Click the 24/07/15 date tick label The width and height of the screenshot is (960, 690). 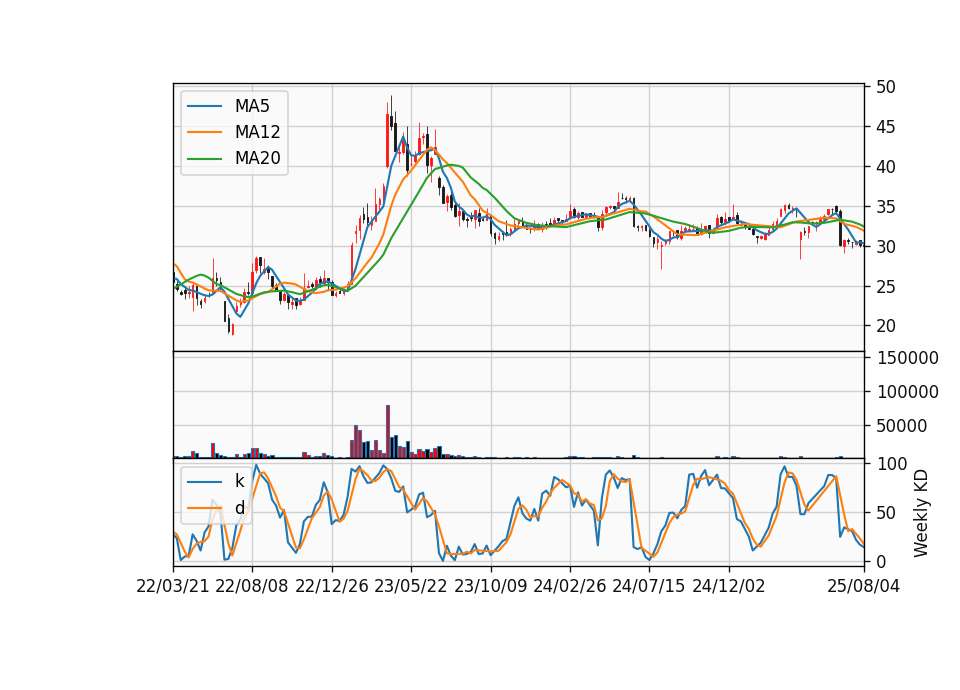pyautogui.click(x=649, y=586)
